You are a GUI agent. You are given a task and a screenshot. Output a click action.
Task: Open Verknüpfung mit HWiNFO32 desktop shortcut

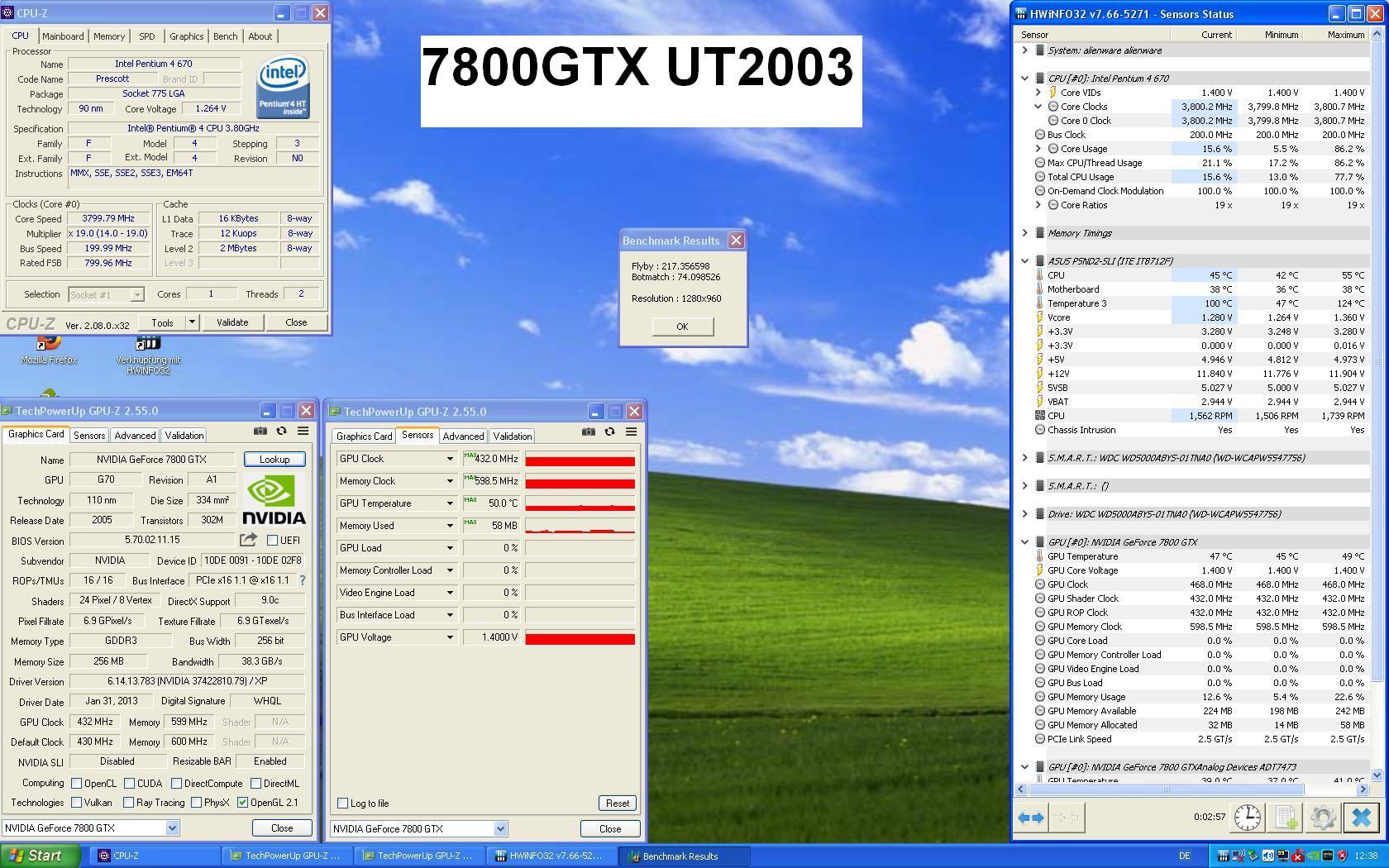148,354
